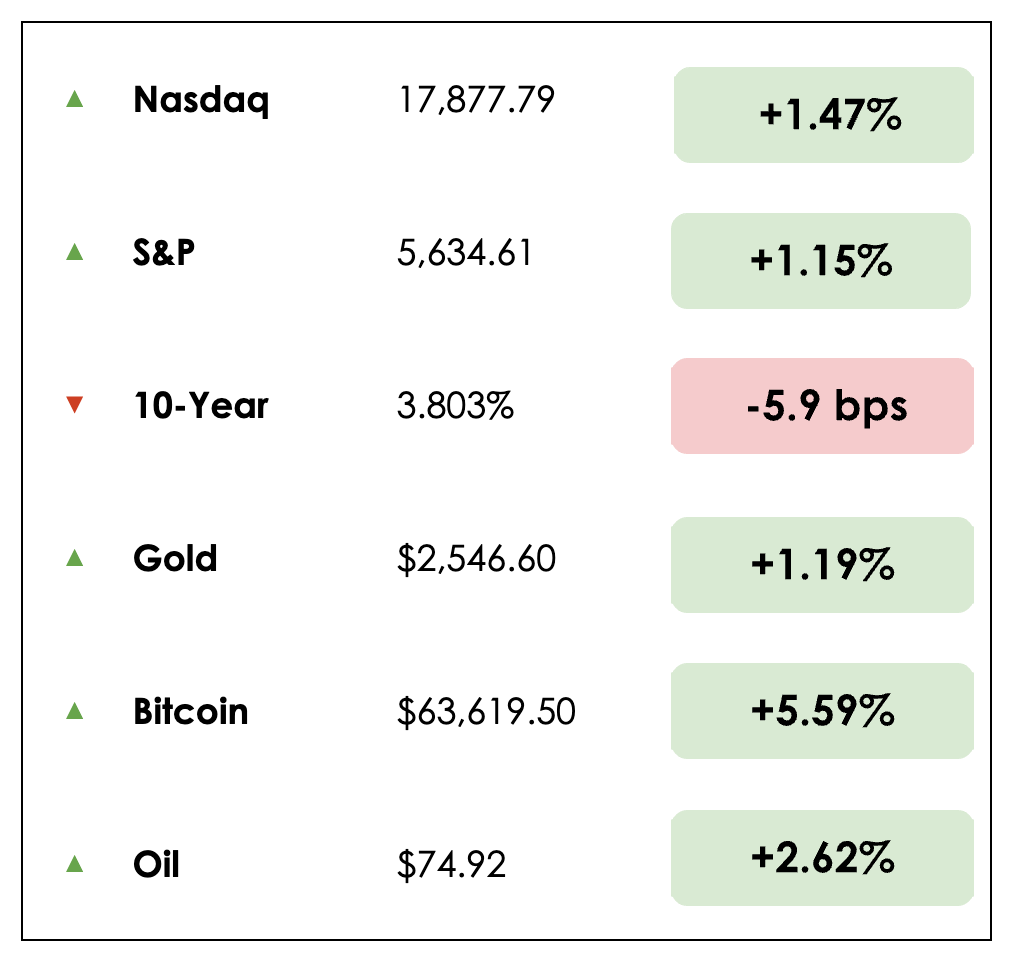Click the green up arrow beside Oil

73,863
